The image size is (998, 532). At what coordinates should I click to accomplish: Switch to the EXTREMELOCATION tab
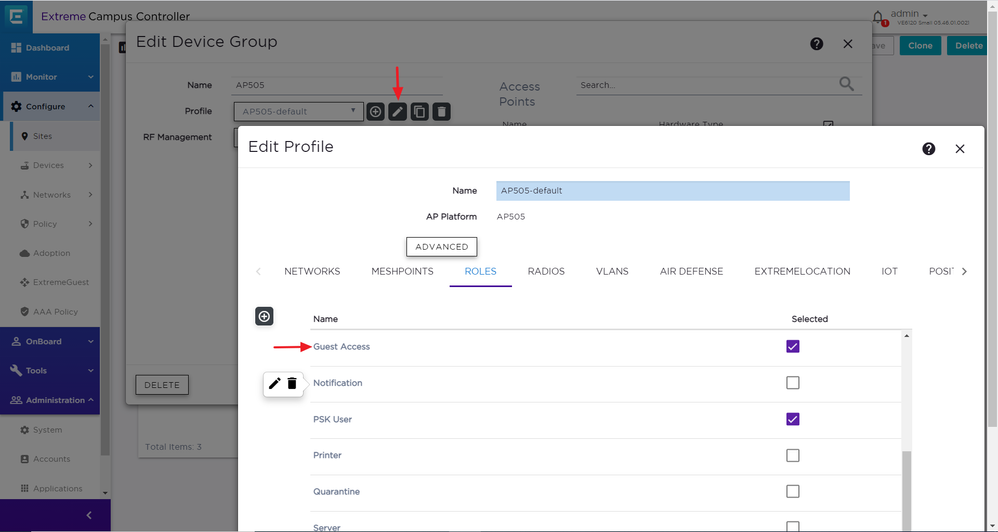(802, 271)
